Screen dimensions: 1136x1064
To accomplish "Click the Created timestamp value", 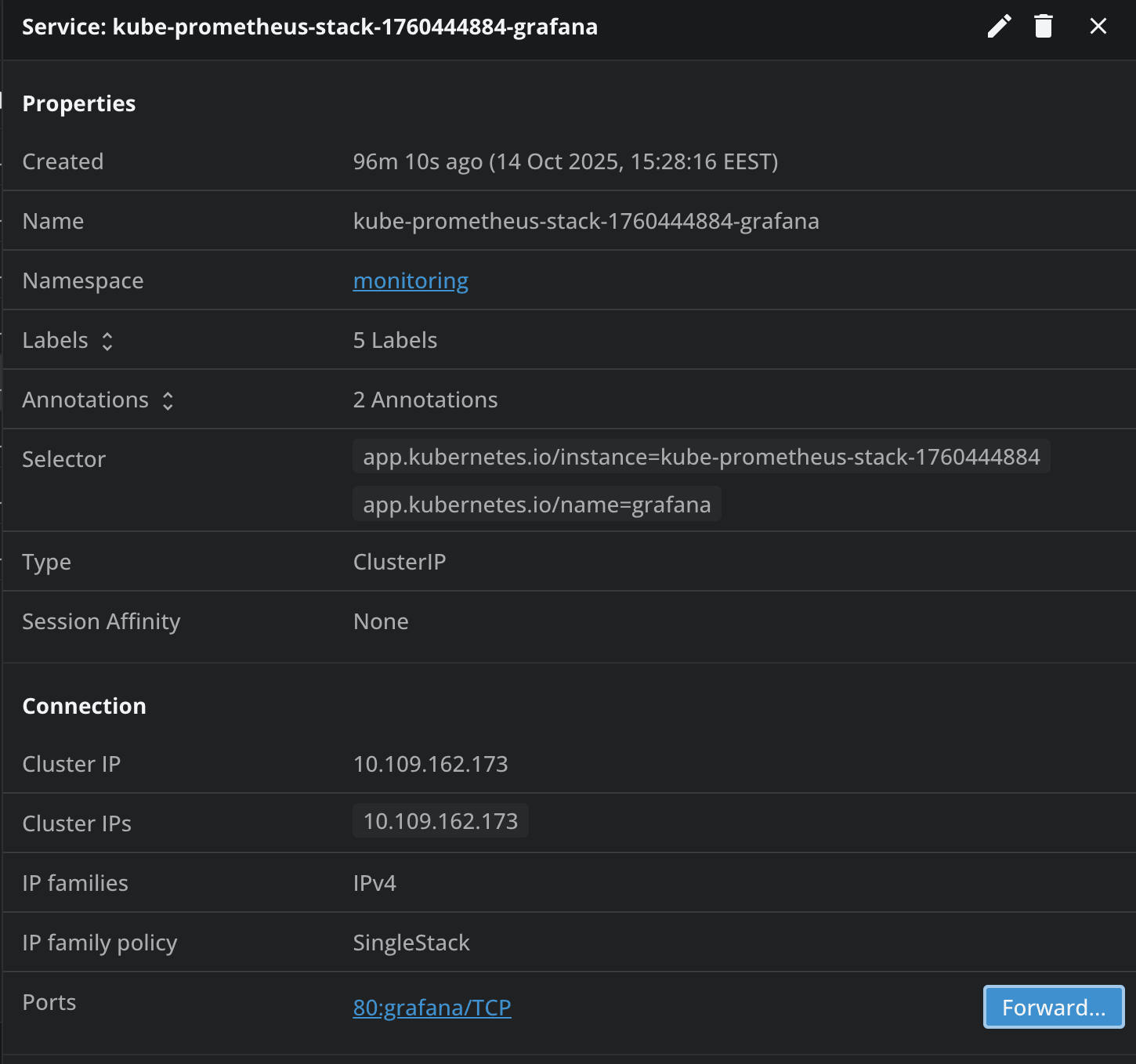I will 565,161.
